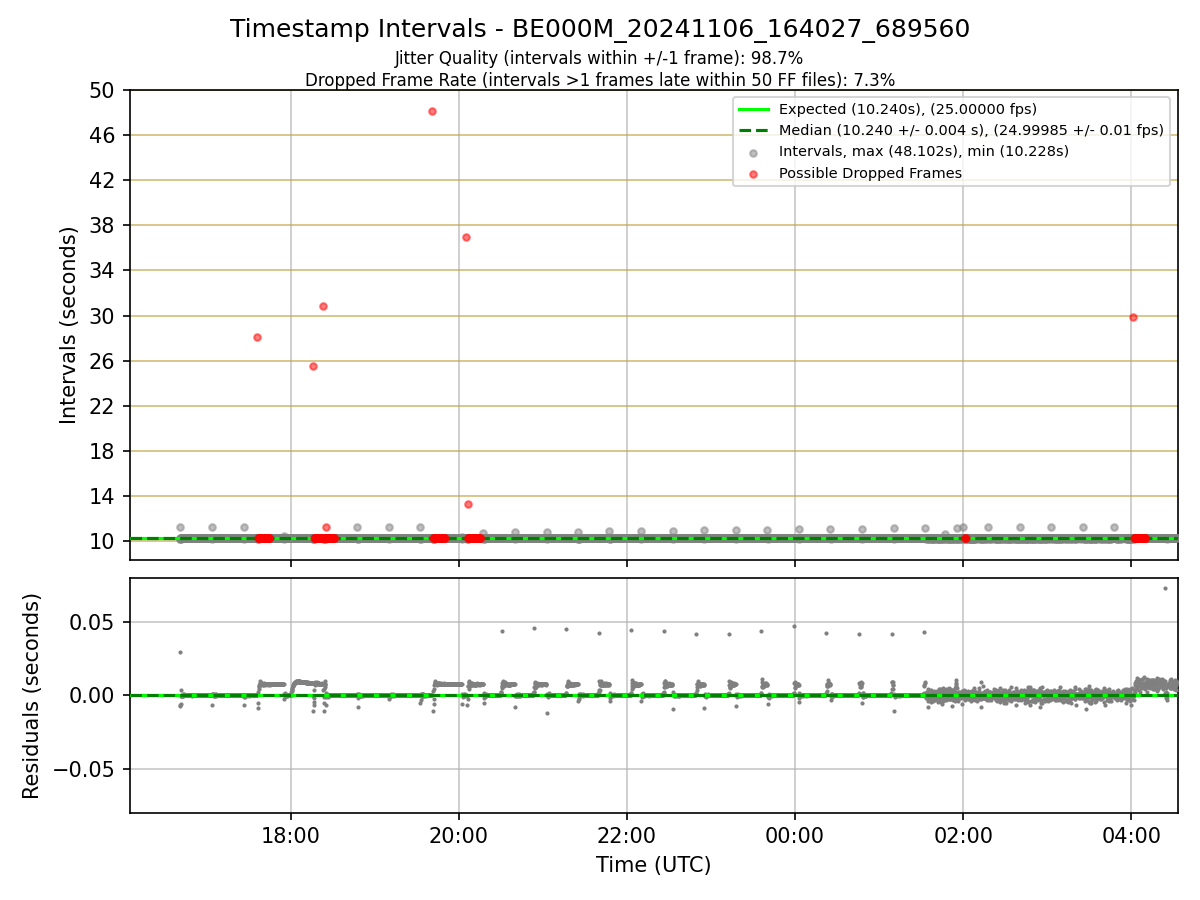Select the "Jitter Quality" 98.7% subtitle line
The height and width of the screenshot is (900, 1200).
[x=599, y=58]
